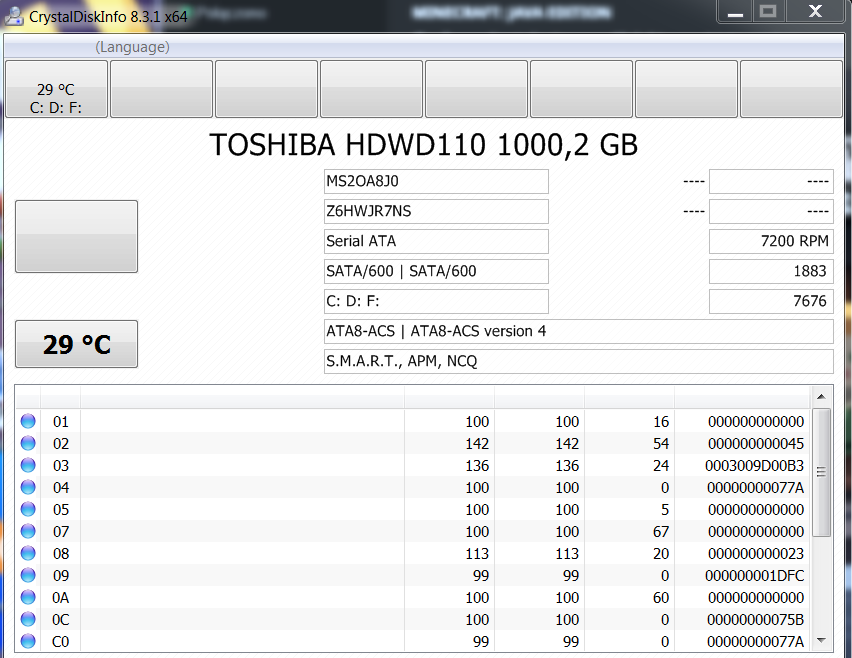This screenshot has height=658, width=852.
Task: Click the firmware field MS2OA8J0
Action: pyautogui.click(x=436, y=181)
